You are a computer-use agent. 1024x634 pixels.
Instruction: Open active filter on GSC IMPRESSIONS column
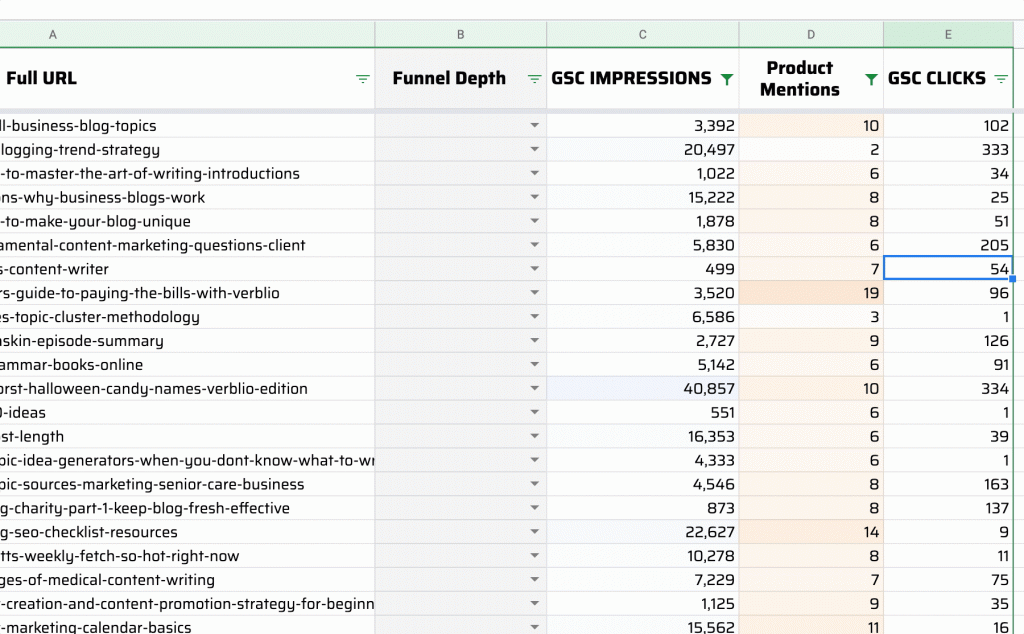click(726, 79)
